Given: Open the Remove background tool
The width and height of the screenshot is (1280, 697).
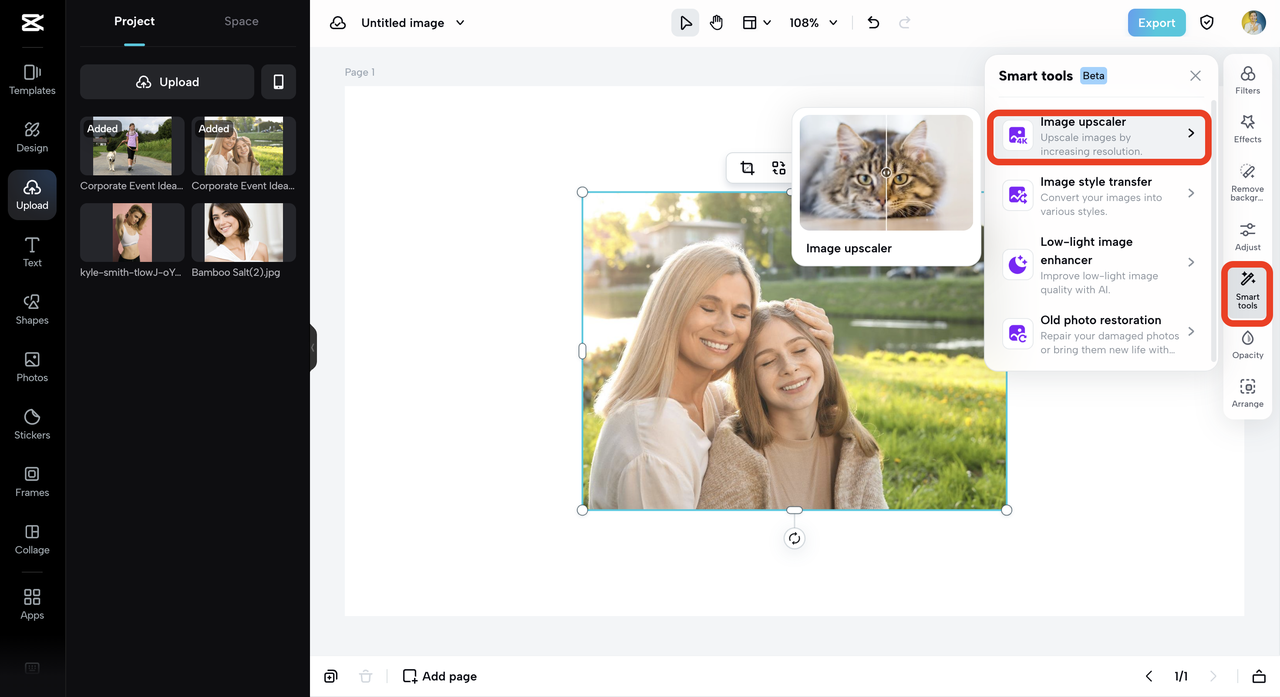Looking at the screenshot, I should coord(1248,183).
